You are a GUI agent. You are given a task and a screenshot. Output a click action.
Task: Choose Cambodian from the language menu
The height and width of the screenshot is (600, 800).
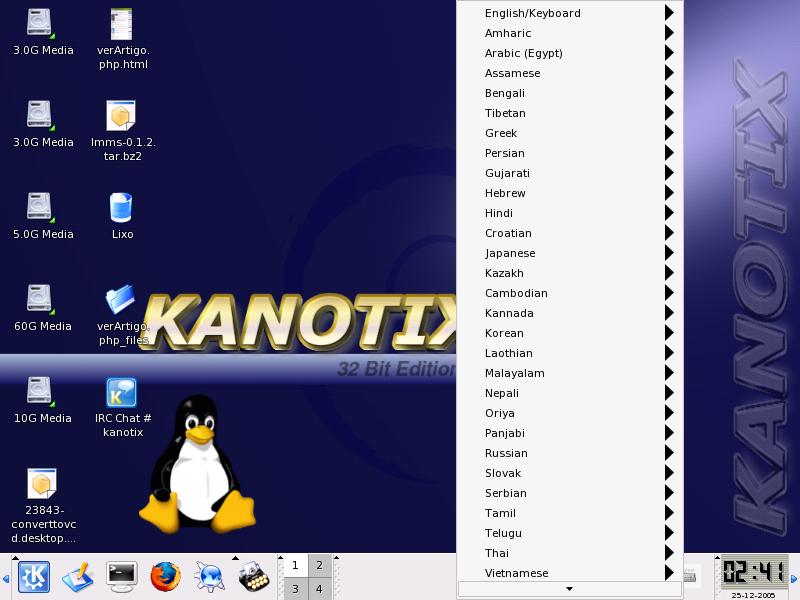(x=570, y=293)
